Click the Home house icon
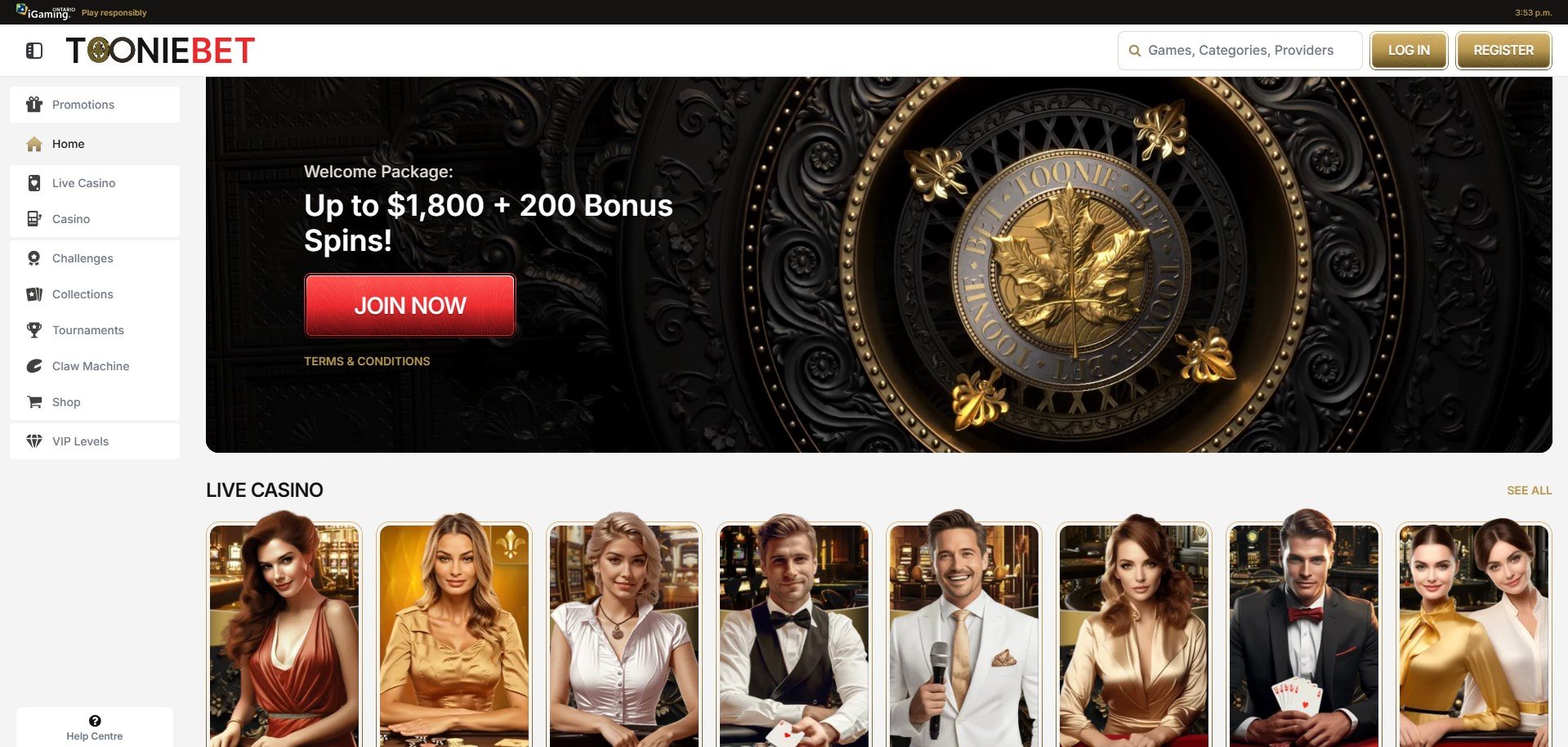Viewport: 1568px width, 747px height. [x=34, y=144]
